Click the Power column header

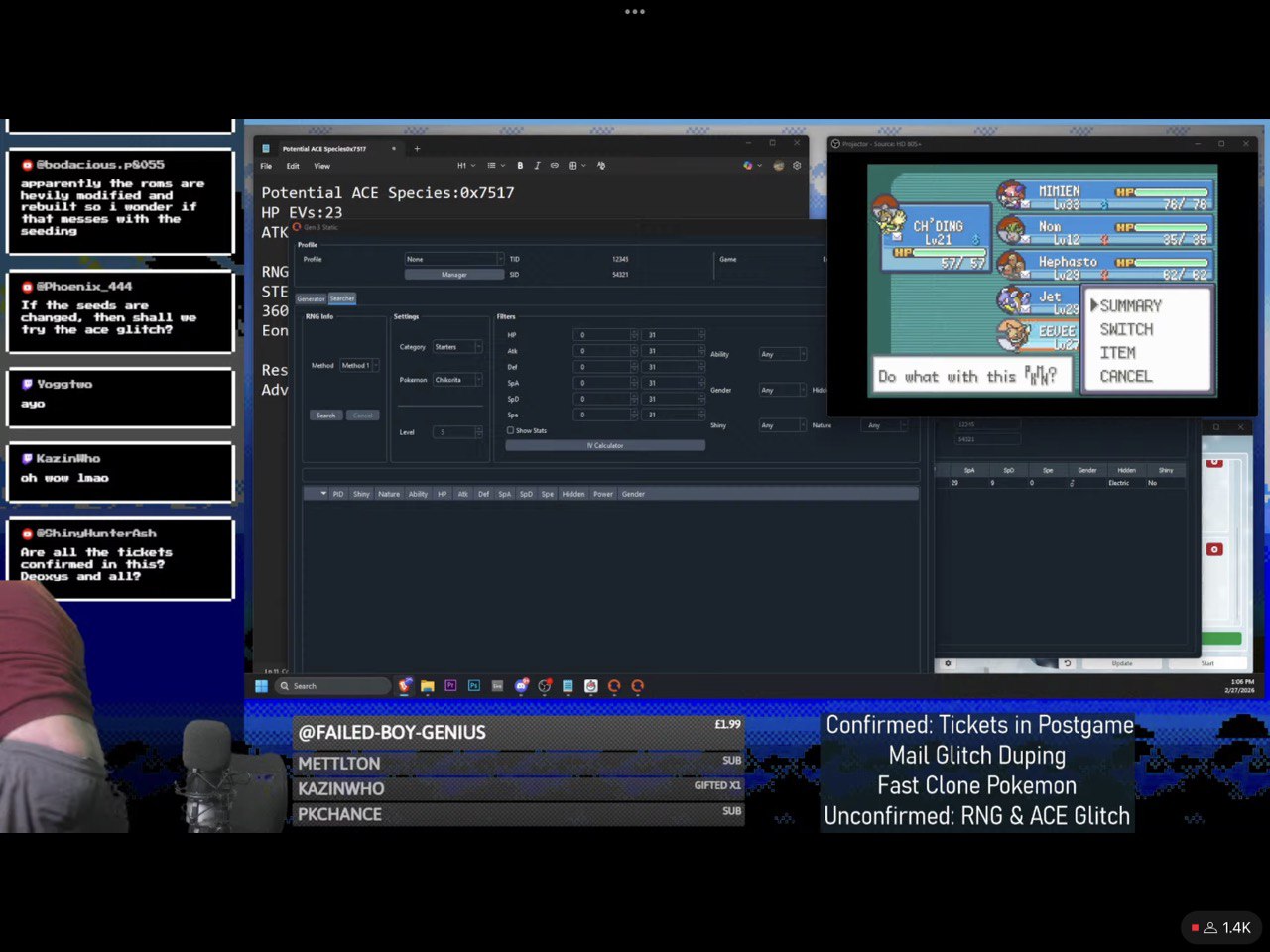603,494
